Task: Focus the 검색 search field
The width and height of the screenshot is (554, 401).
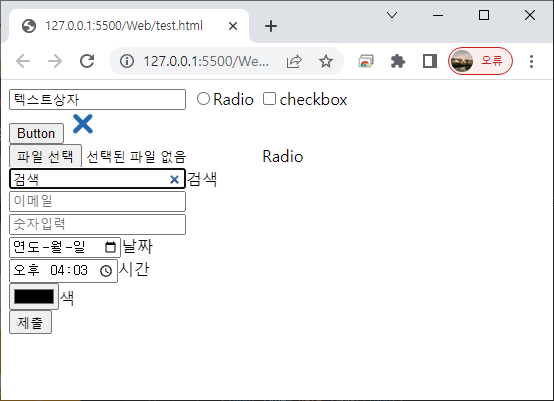Action: coord(97,179)
